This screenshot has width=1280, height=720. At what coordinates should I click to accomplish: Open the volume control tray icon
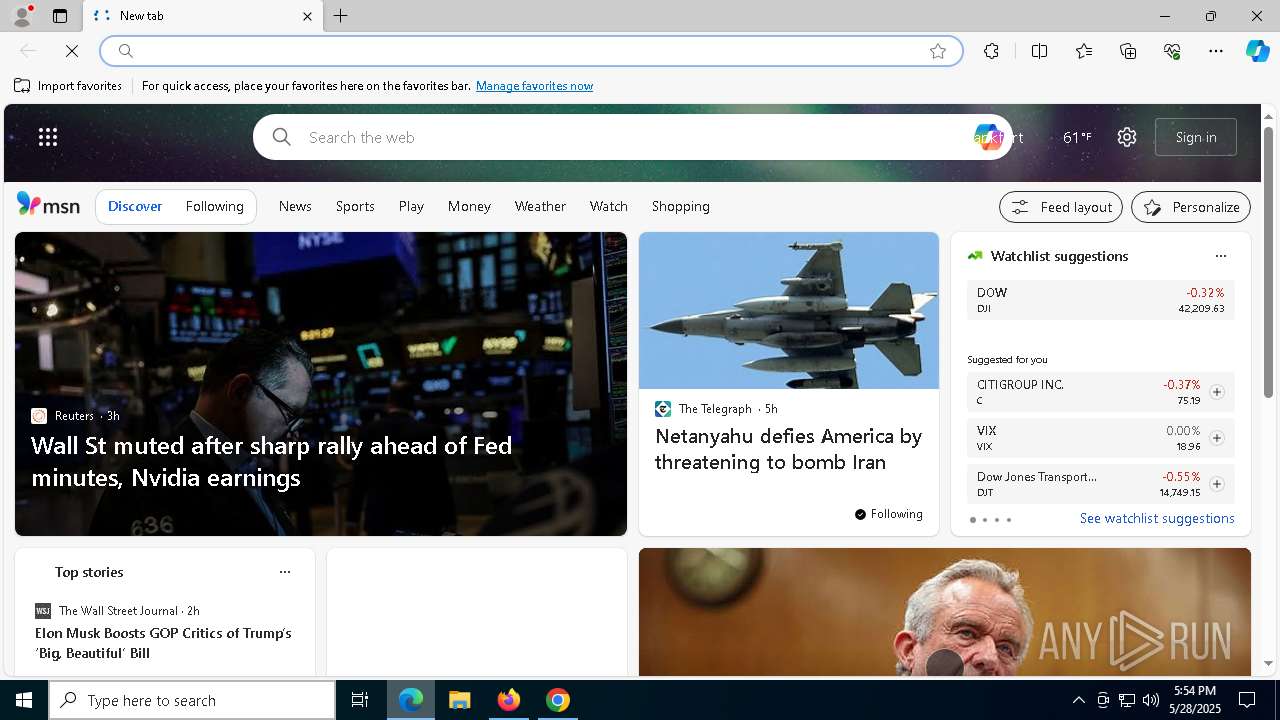click(x=1151, y=700)
